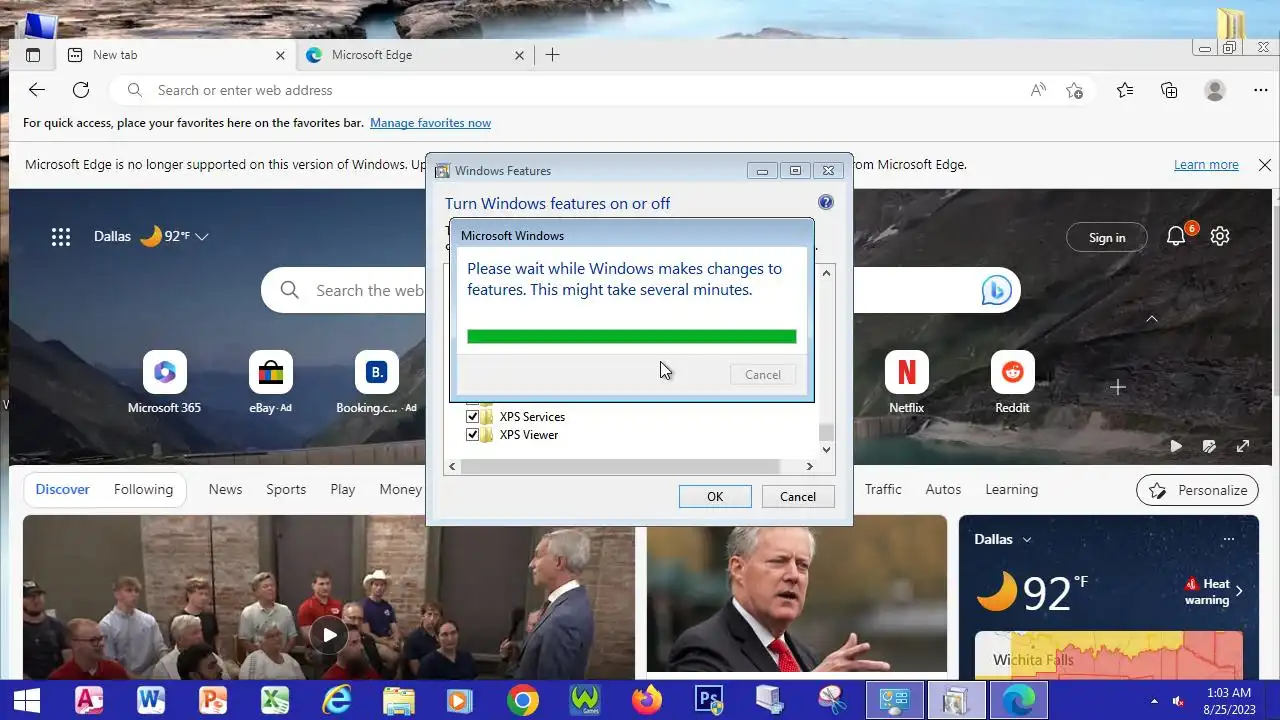The height and width of the screenshot is (720, 1280).
Task: Click the Sign in button
Action: pyautogui.click(x=1107, y=237)
